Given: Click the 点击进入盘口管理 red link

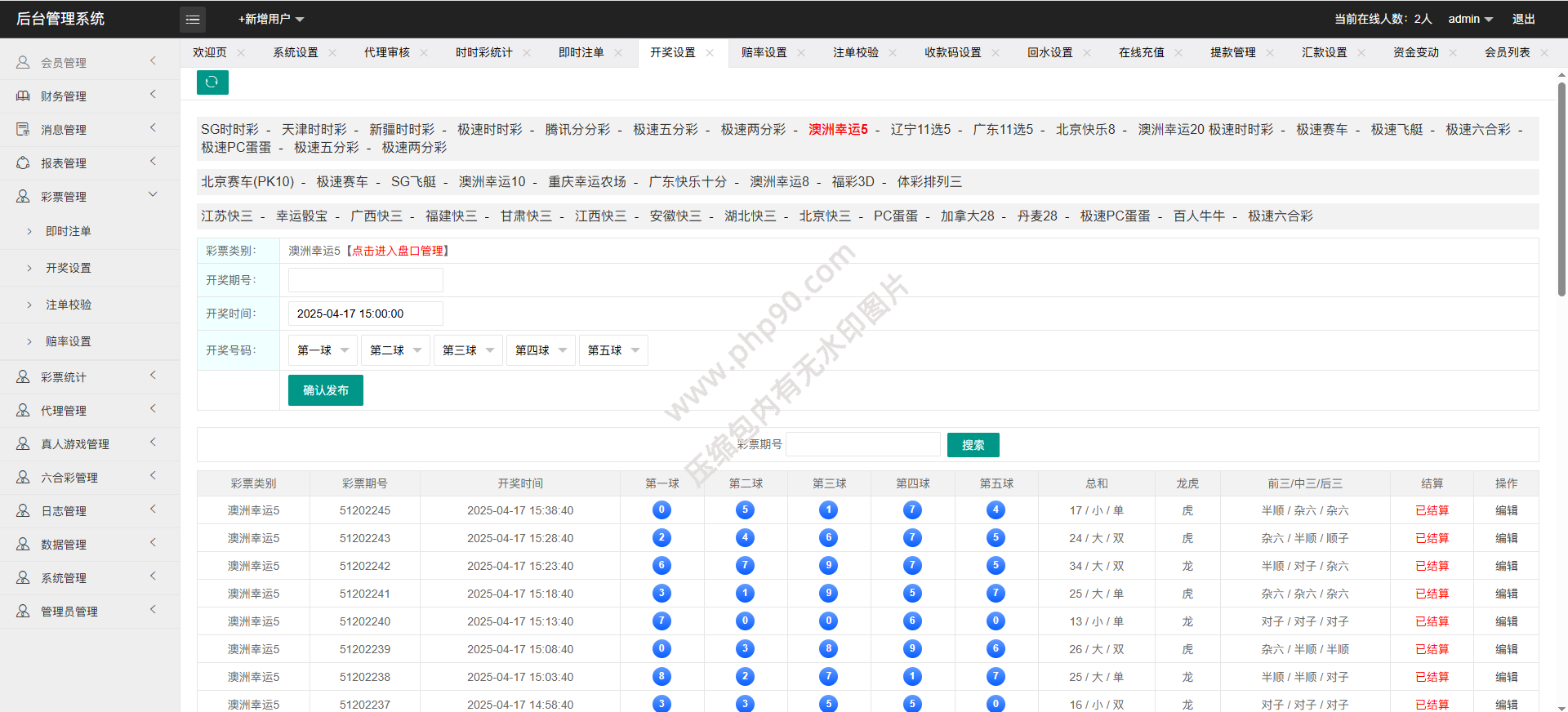Looking at the screenshot, I should coord(398,251).
